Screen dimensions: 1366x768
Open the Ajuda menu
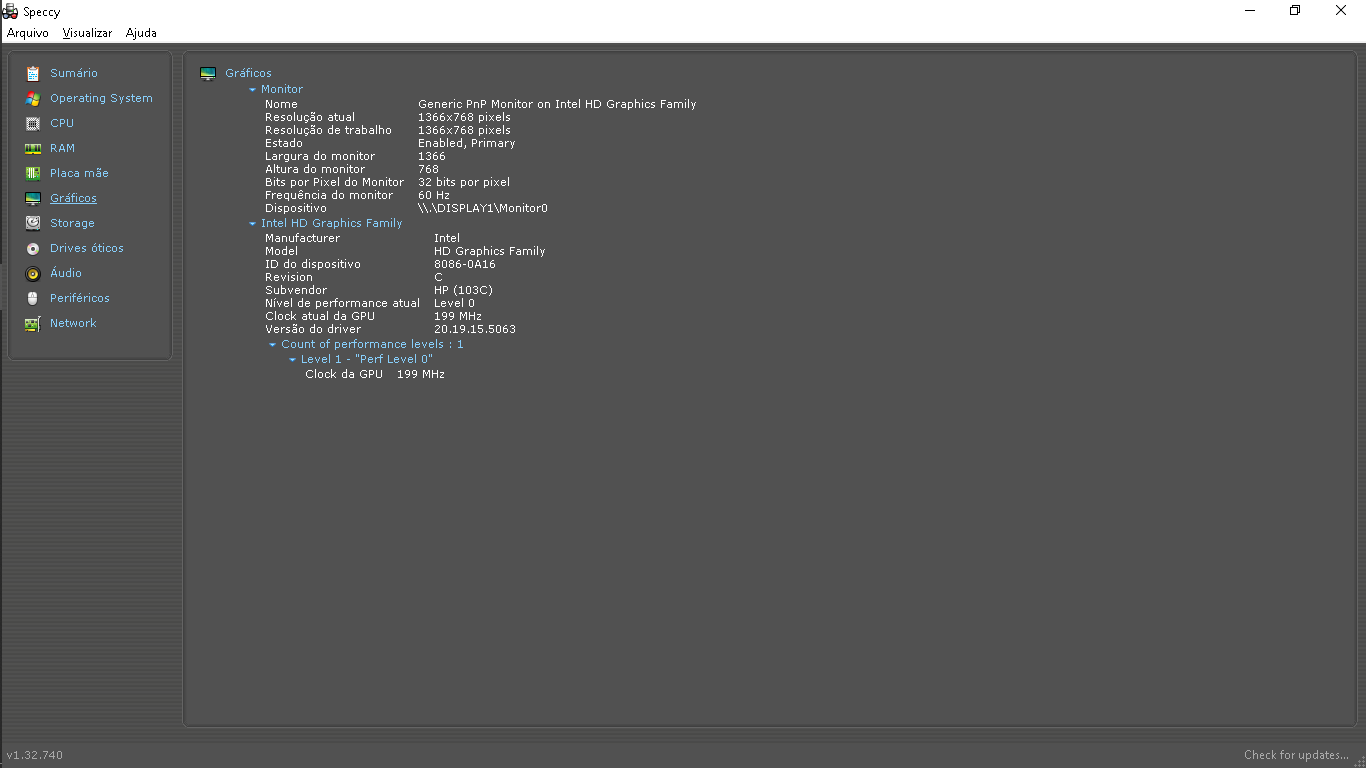pyautogui.click(x=141, y=33)
